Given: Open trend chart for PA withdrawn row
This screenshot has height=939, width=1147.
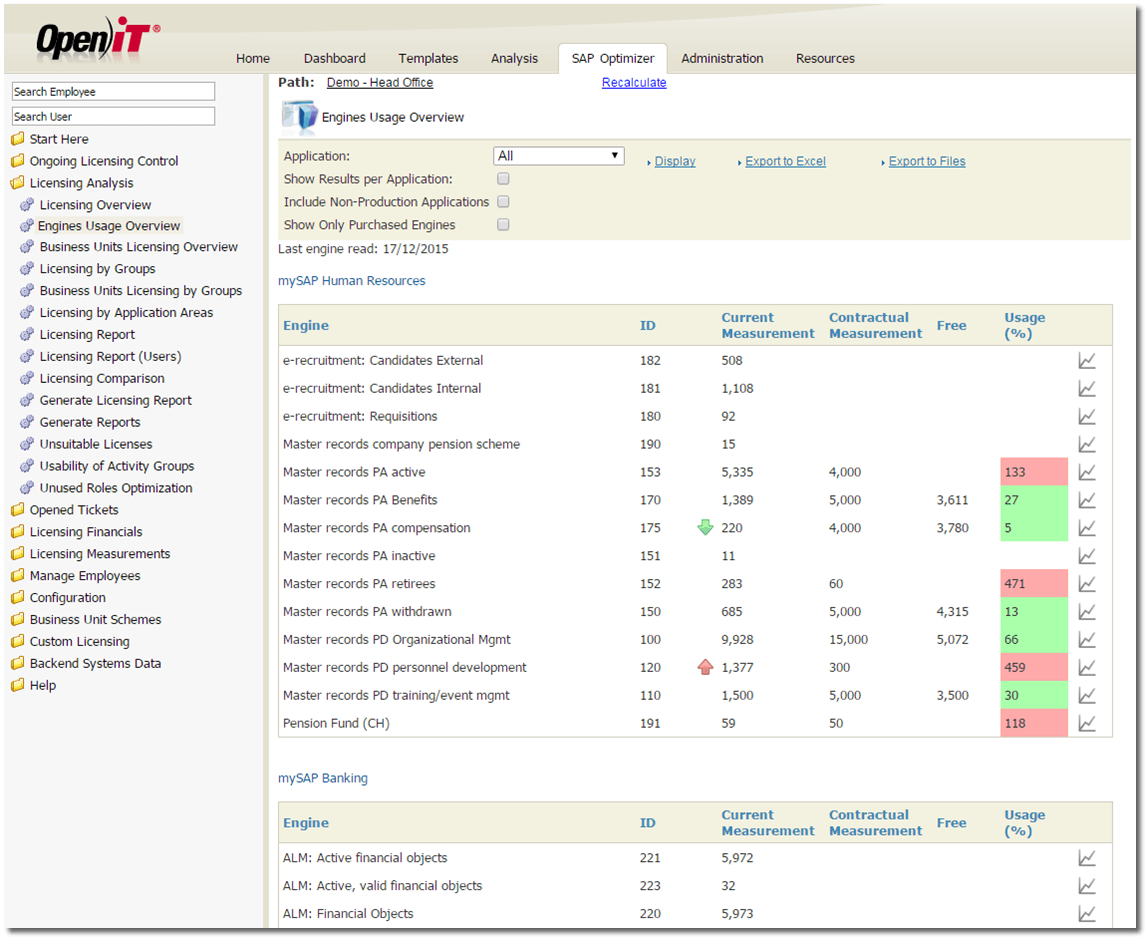Looking at the screenshot, I should 1087,611.
